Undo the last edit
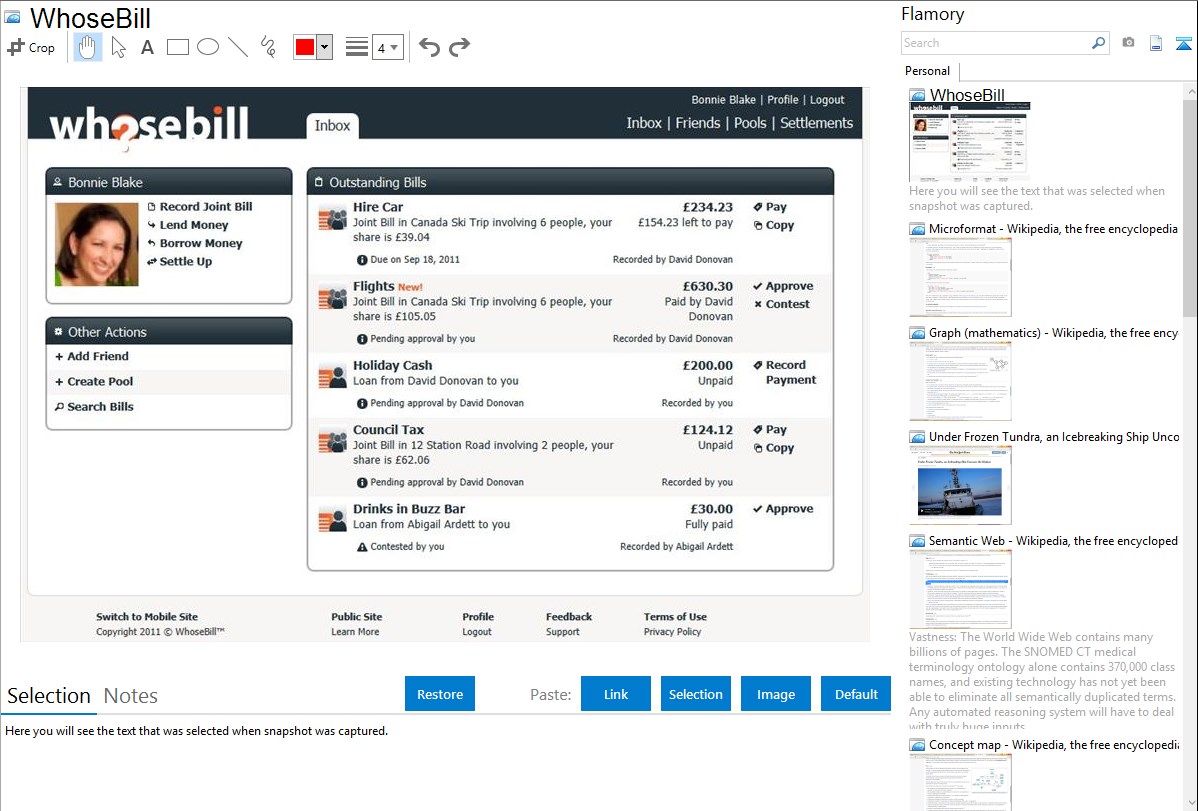 click(x=429, y=47)
